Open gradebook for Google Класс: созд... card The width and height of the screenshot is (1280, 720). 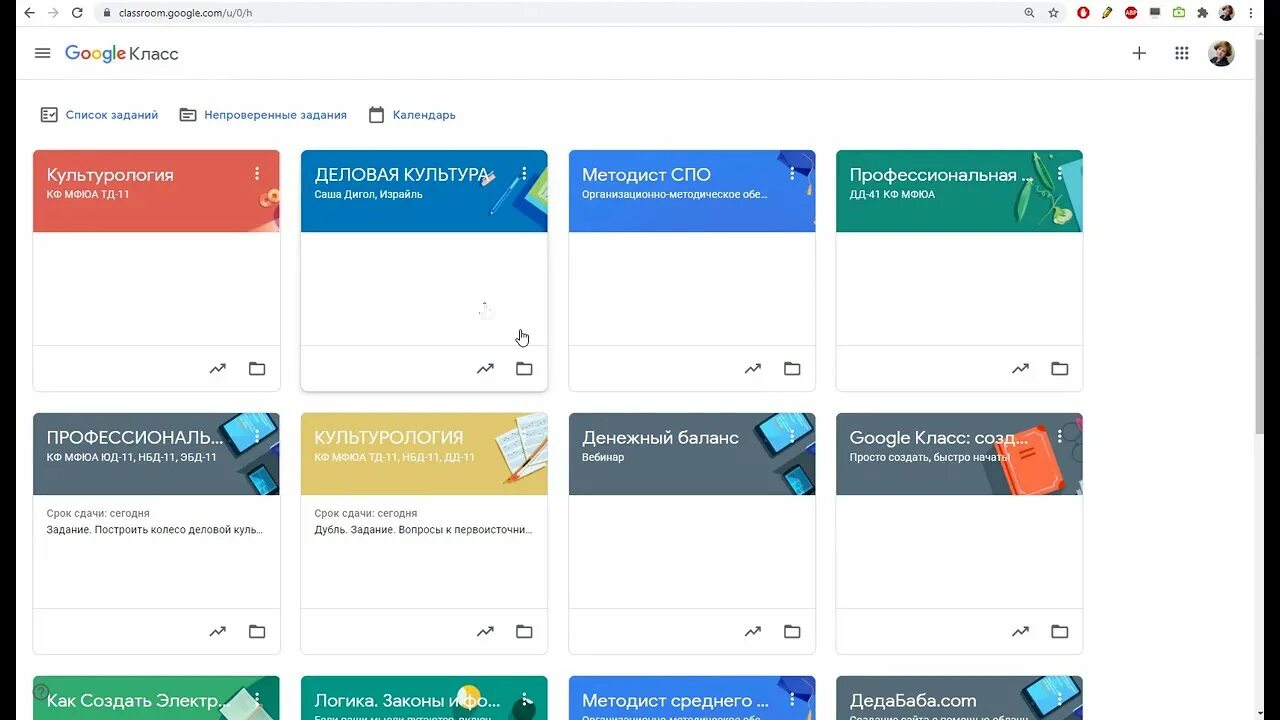click(1020, 632)
